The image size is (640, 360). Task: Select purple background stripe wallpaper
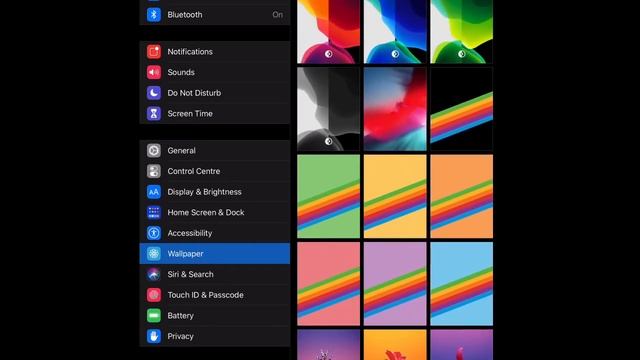[x=395, y=284]
